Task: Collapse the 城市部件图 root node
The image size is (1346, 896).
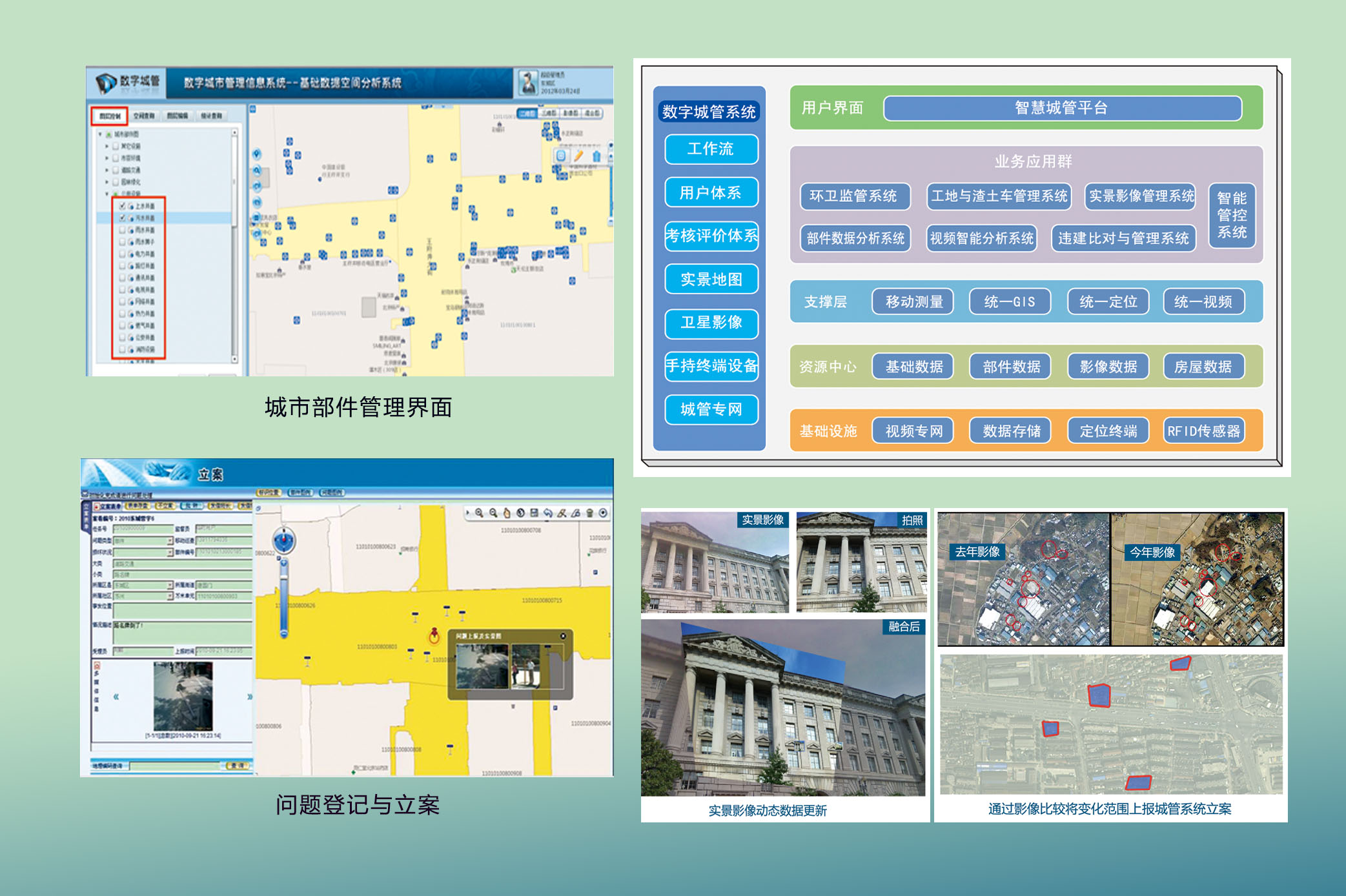Action: [x=100, y=134]
